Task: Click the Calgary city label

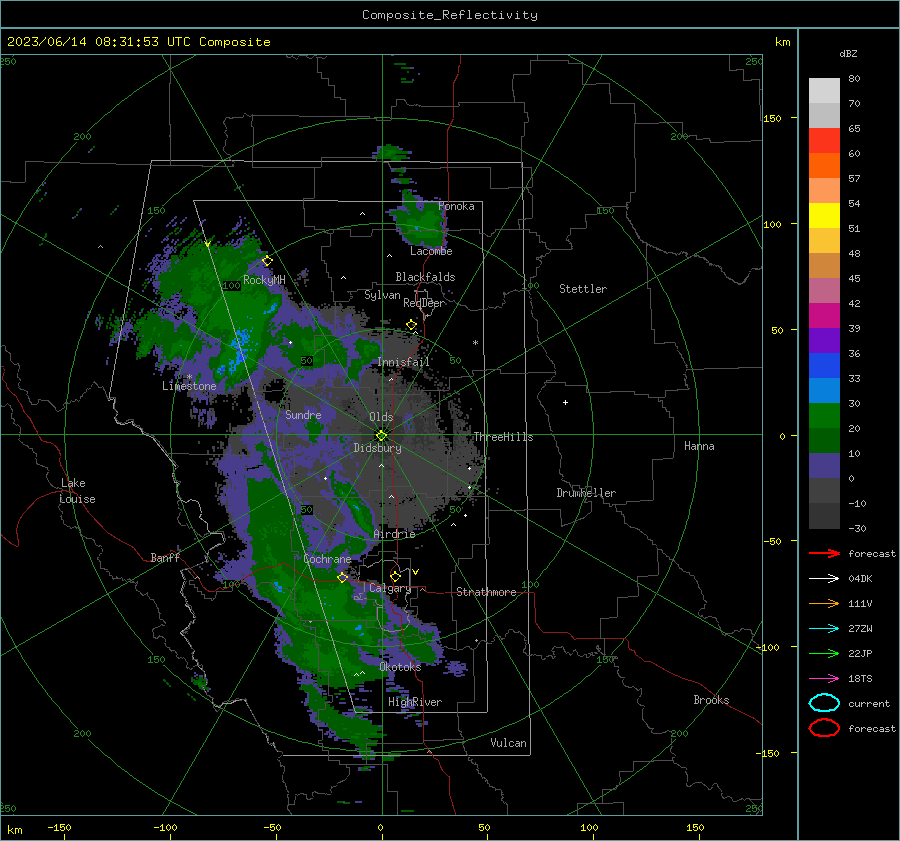Action: pos(390,588)
